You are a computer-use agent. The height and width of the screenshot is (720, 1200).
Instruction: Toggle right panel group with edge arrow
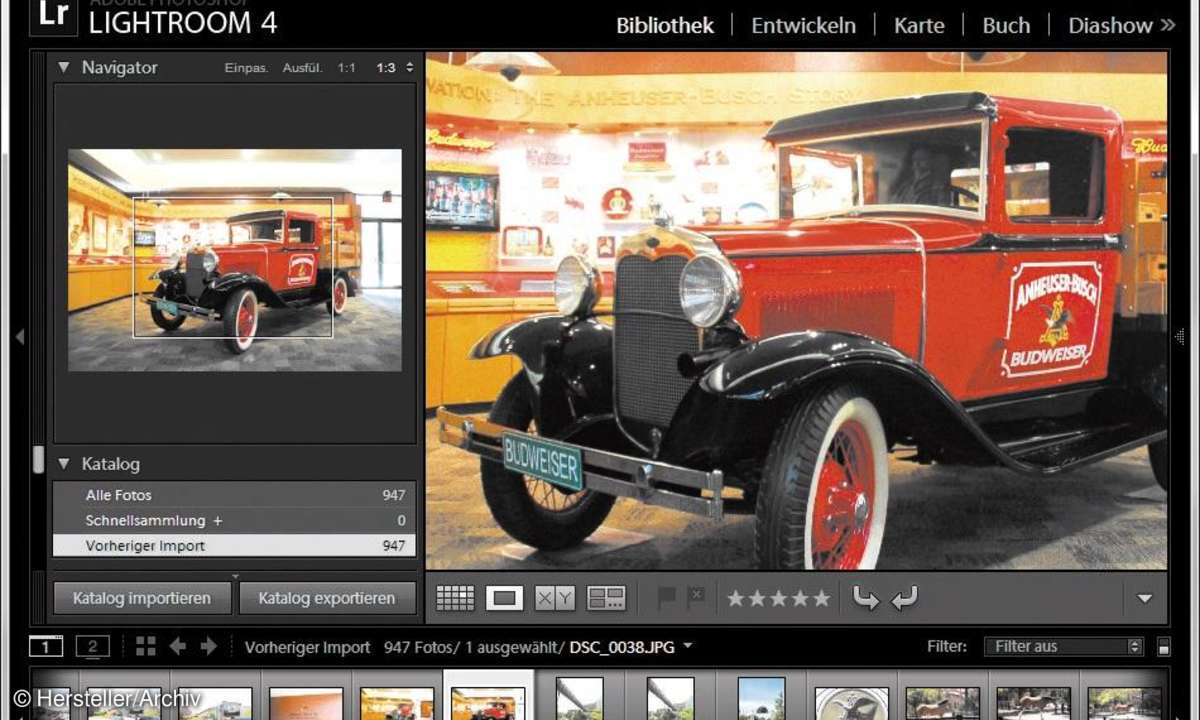click(x=1179, y=337)
